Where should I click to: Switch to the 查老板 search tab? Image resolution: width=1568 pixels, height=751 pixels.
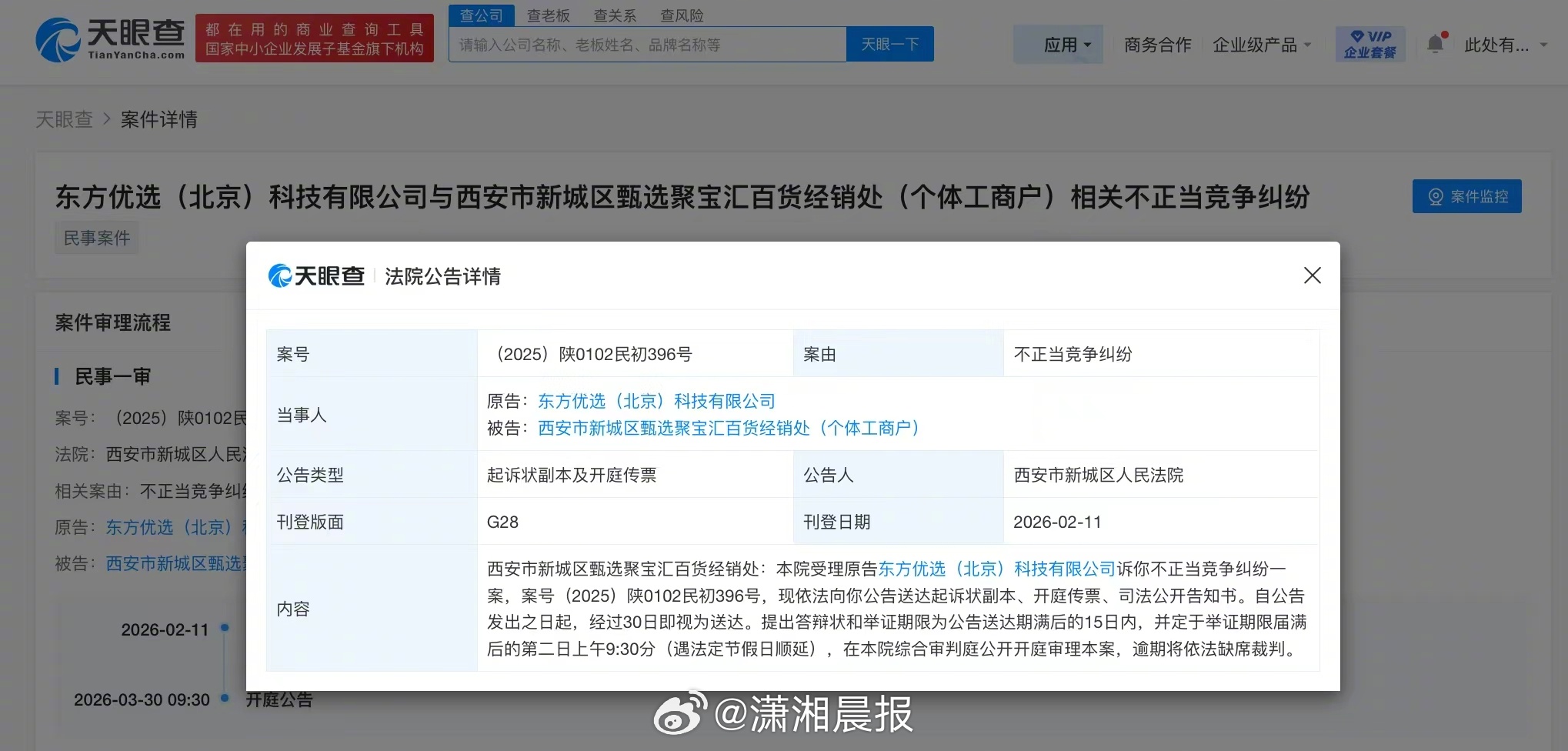click(548, 15)
